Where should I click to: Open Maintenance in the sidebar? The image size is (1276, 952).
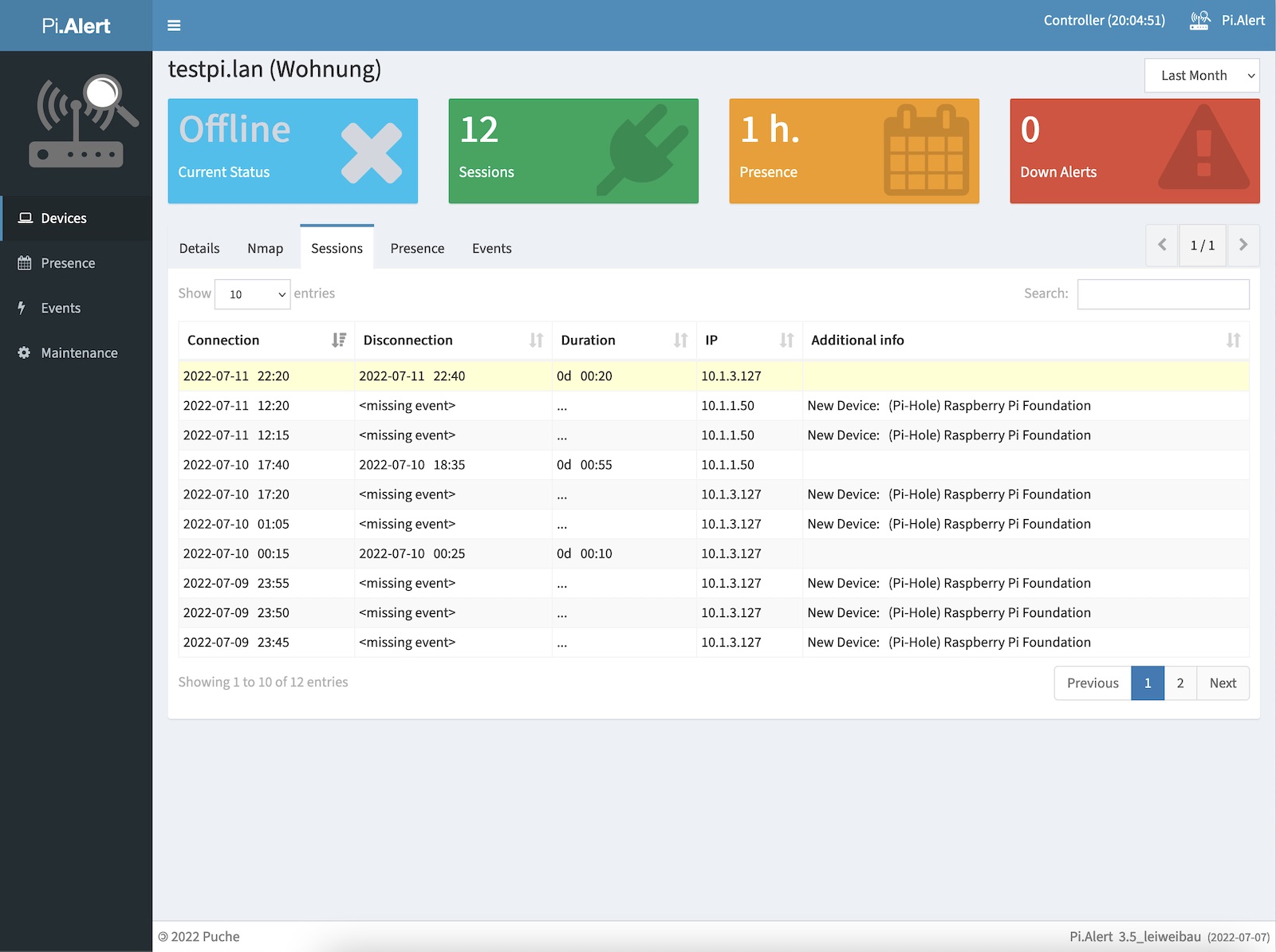tap(78, 353)
